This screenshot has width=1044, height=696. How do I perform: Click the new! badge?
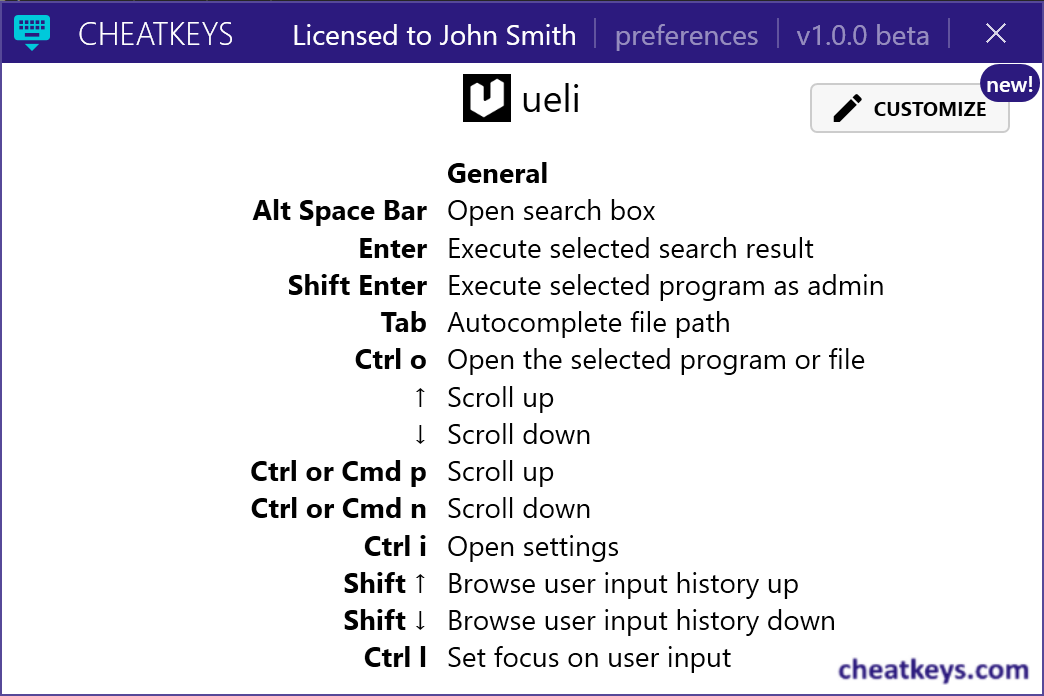point(1009,86)
